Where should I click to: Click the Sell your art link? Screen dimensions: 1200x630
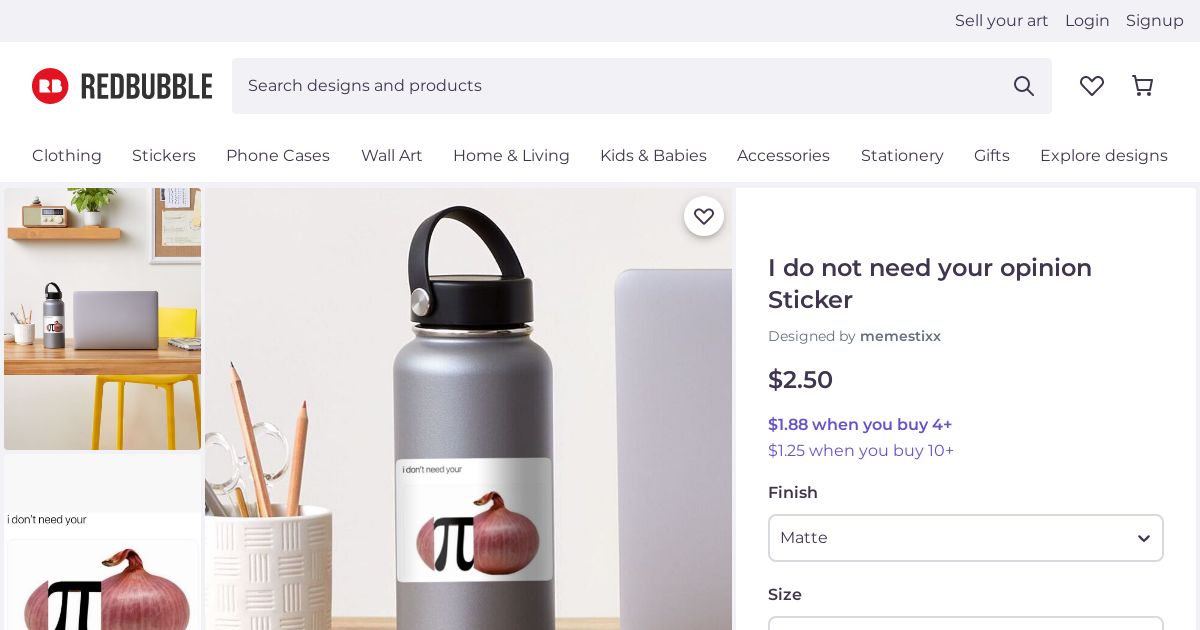pos(1001,21)
